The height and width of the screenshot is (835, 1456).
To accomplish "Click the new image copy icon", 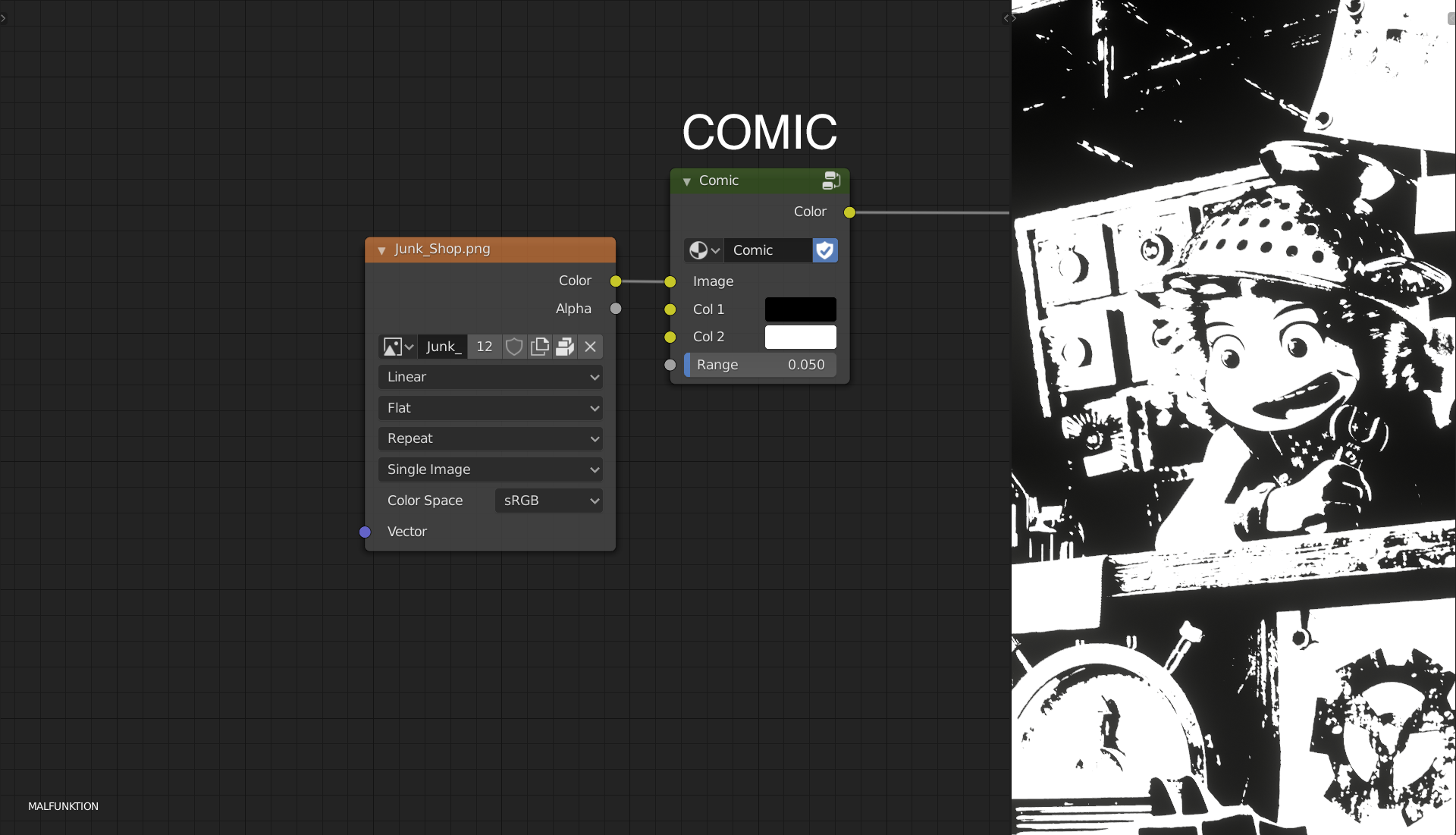I will pyautogui.click(x=540, y=347).
